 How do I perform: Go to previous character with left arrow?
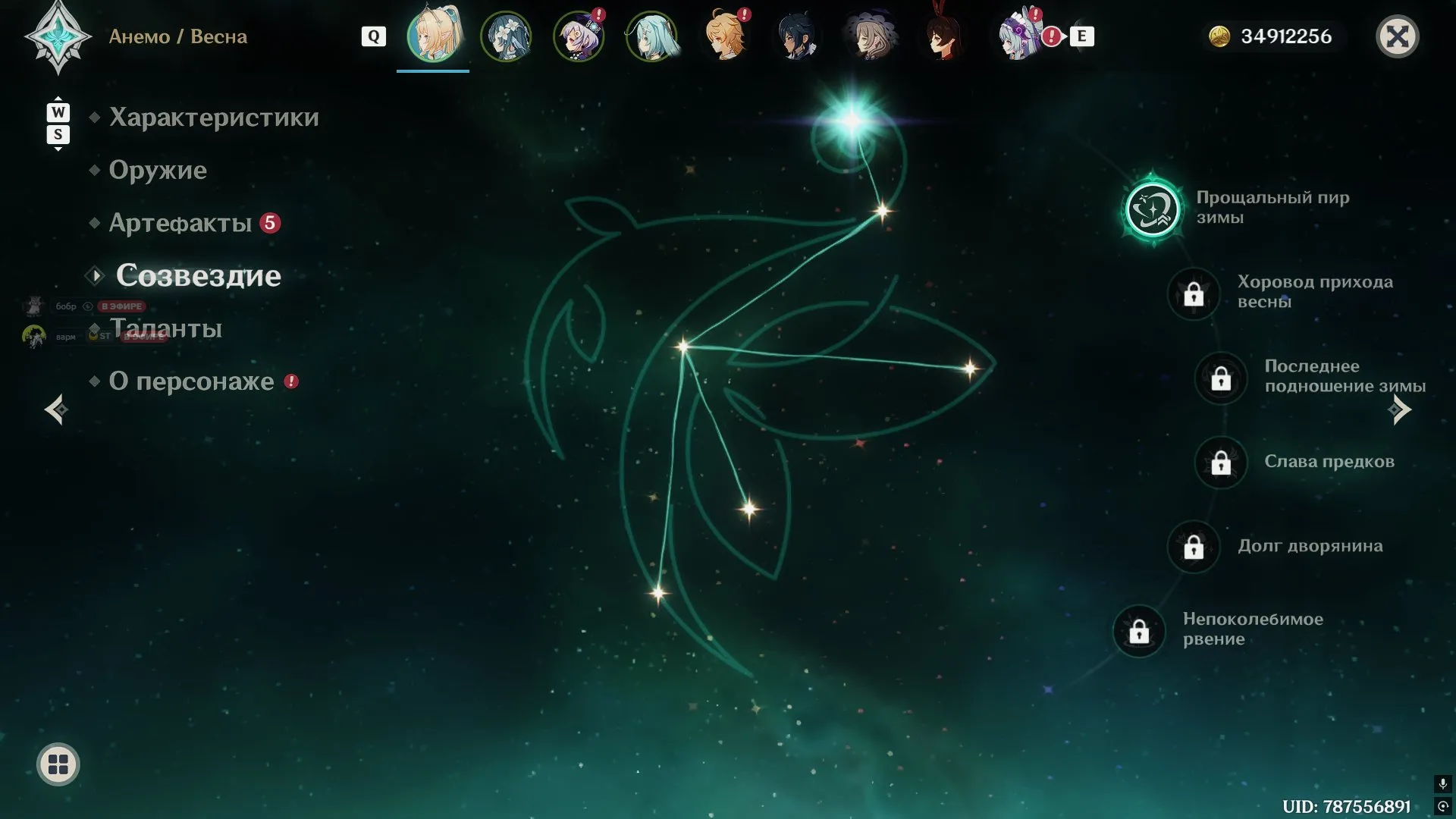tap(56, 409)
